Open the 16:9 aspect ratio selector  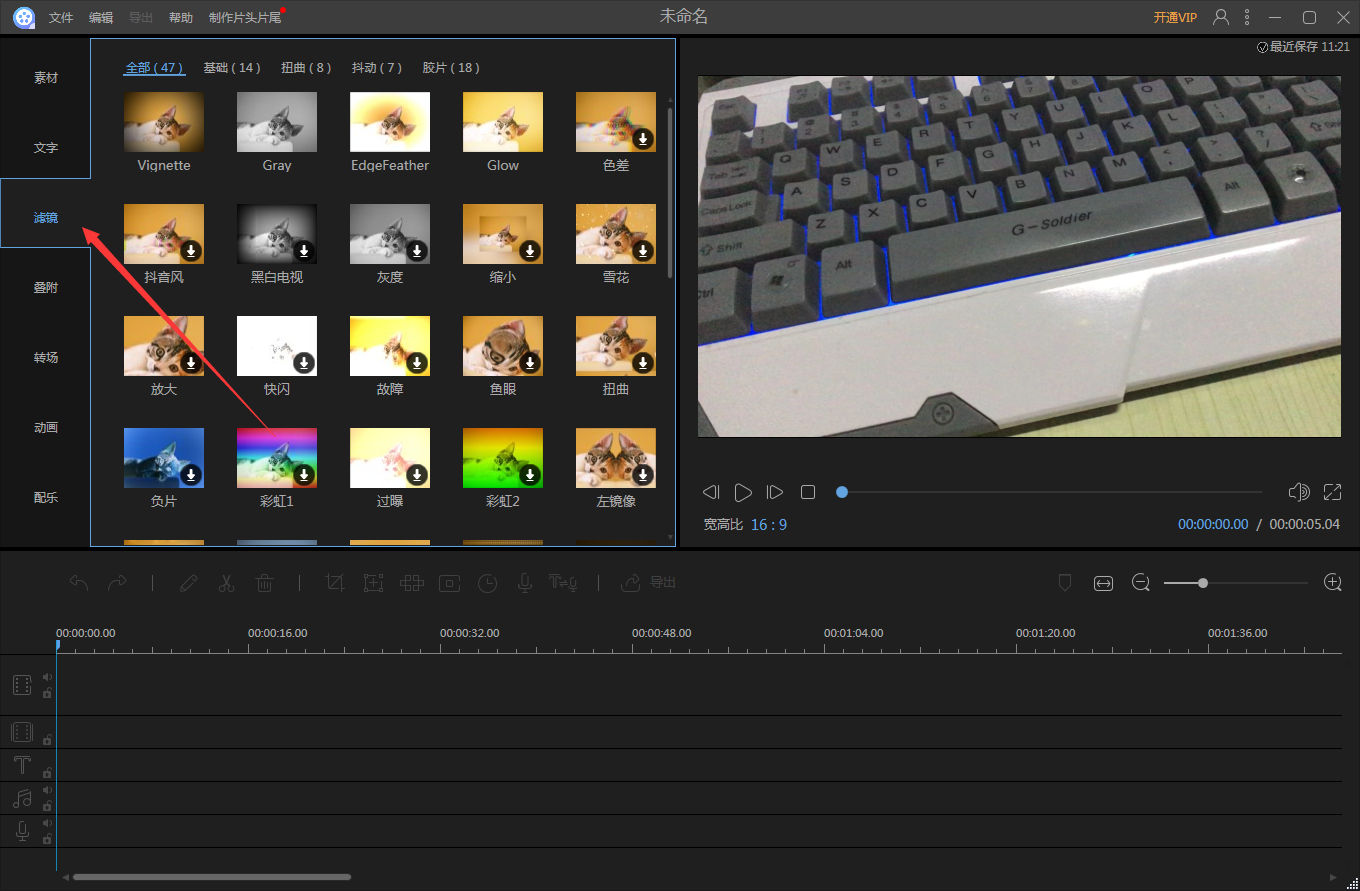[769, 524]
